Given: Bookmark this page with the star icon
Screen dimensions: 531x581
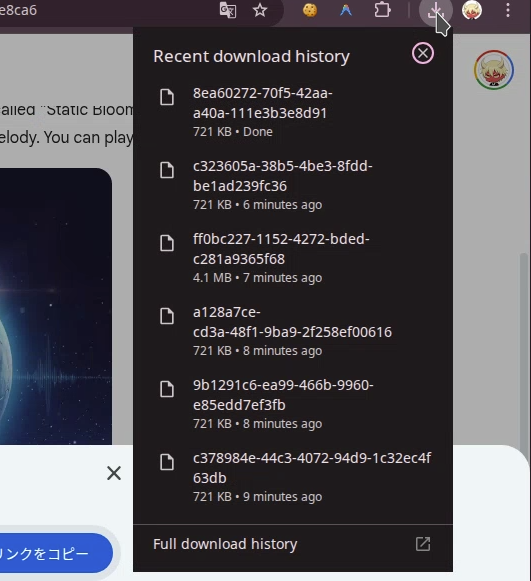Looking at the screenshot, I should tap(260, 10).
